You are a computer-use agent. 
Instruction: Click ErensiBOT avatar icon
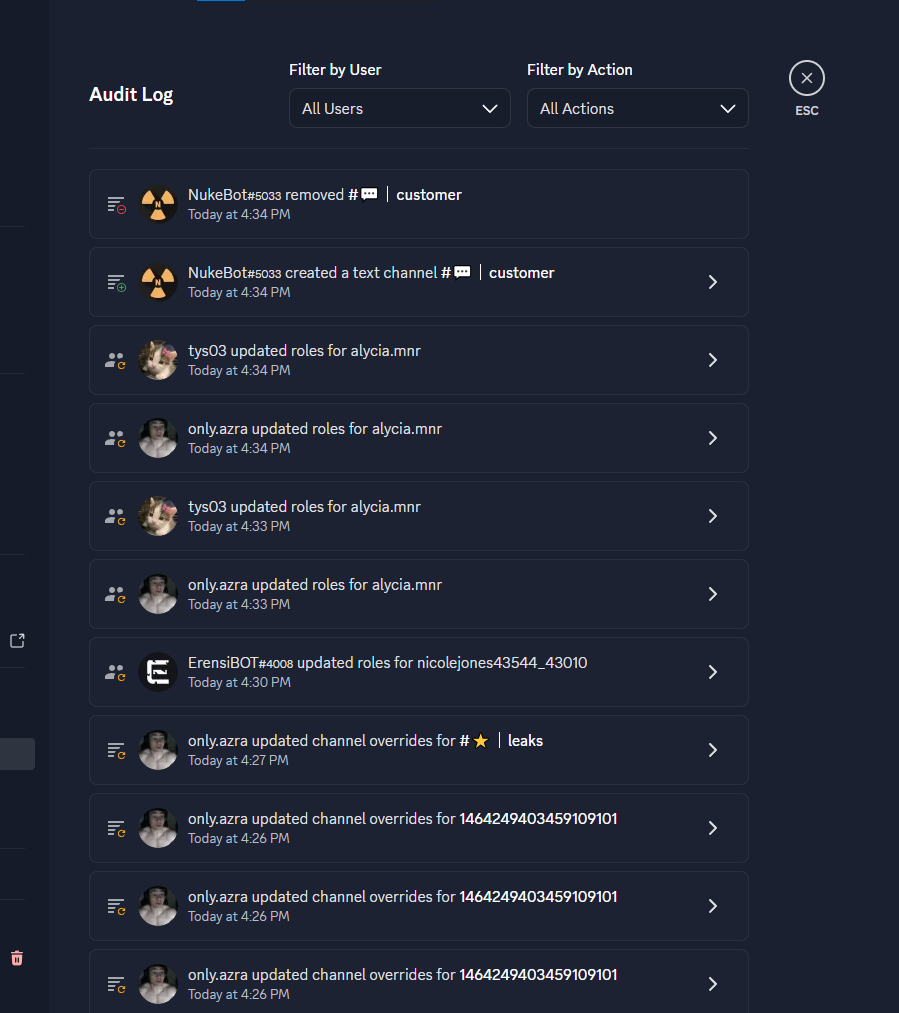158,673
